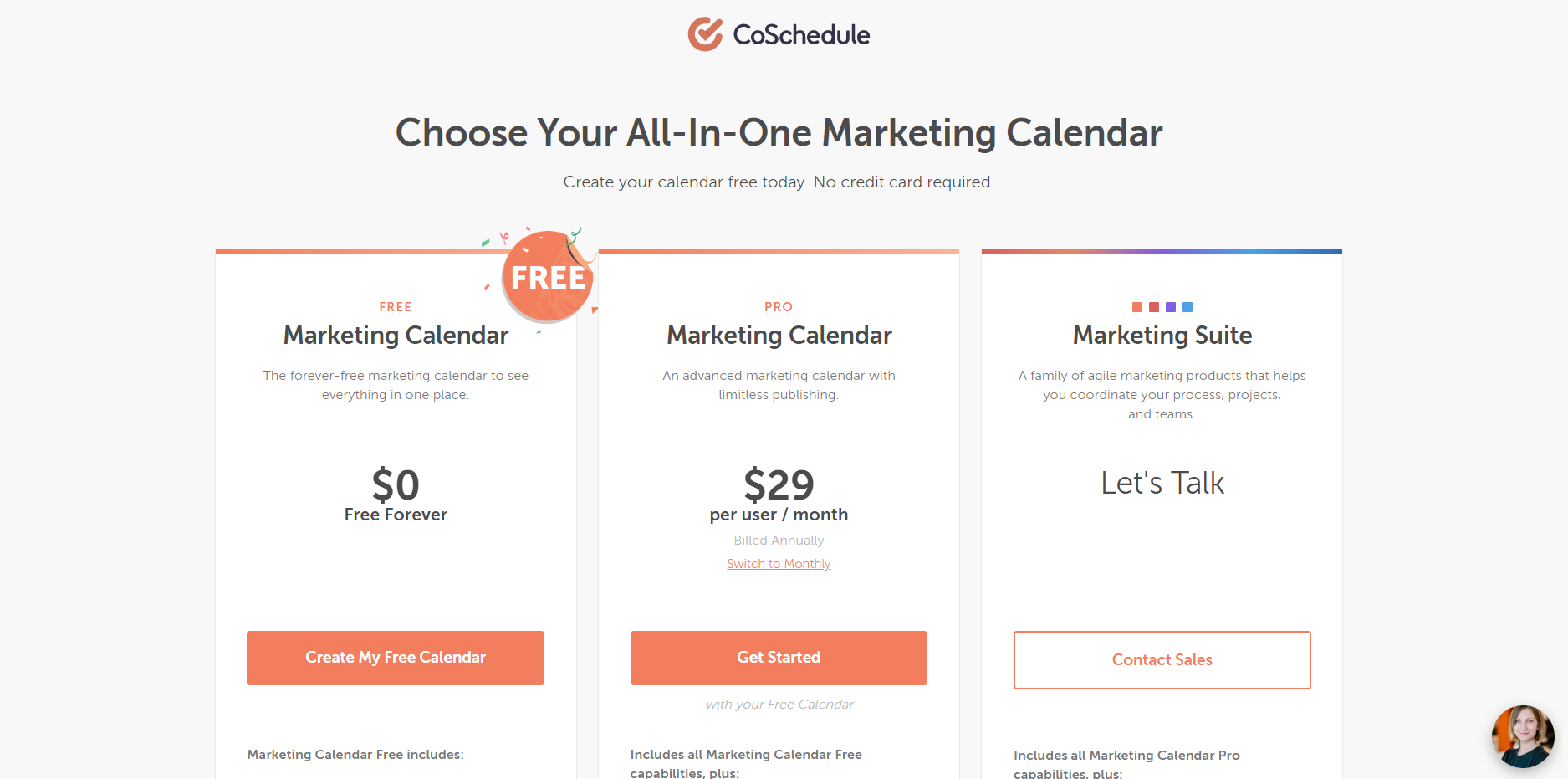The height and width of the screenshot is (779, 1568).
Task: Select the blue square above Marketing Suite
Action: 1187,307
